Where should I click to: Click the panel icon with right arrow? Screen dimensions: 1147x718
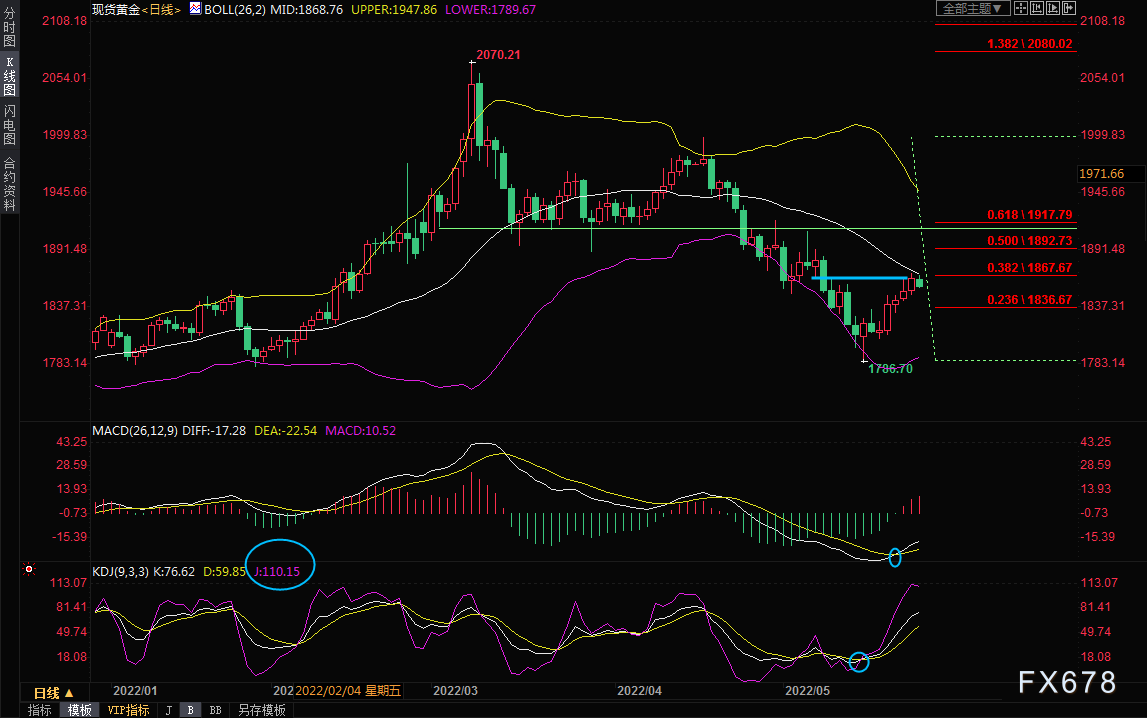click(x=1069, y=8)
